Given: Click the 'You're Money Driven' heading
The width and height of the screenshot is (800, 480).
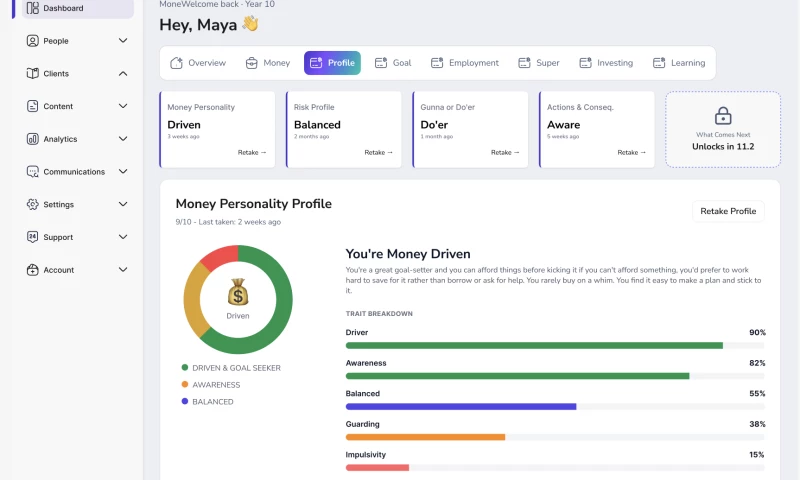Looking at the screenshot, I should coord(408,254).
